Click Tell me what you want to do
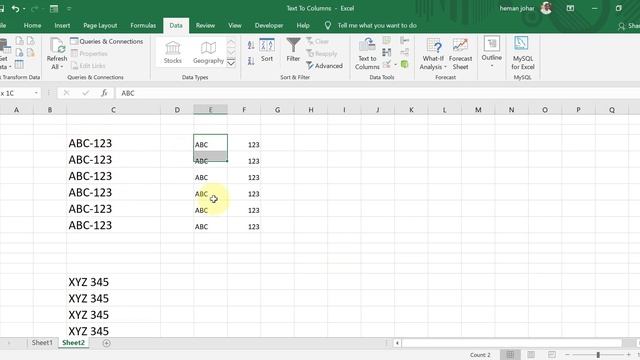 pos(377,25)
